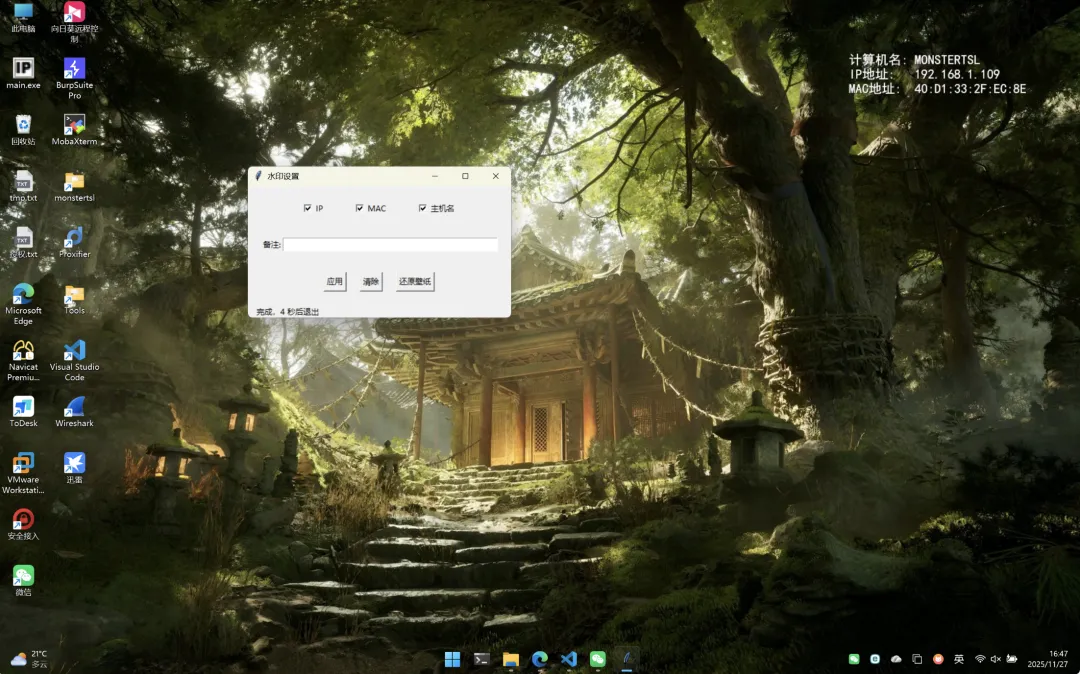Open Edge from the taskbar
The image size is (1080, 674).
(539, 659)
